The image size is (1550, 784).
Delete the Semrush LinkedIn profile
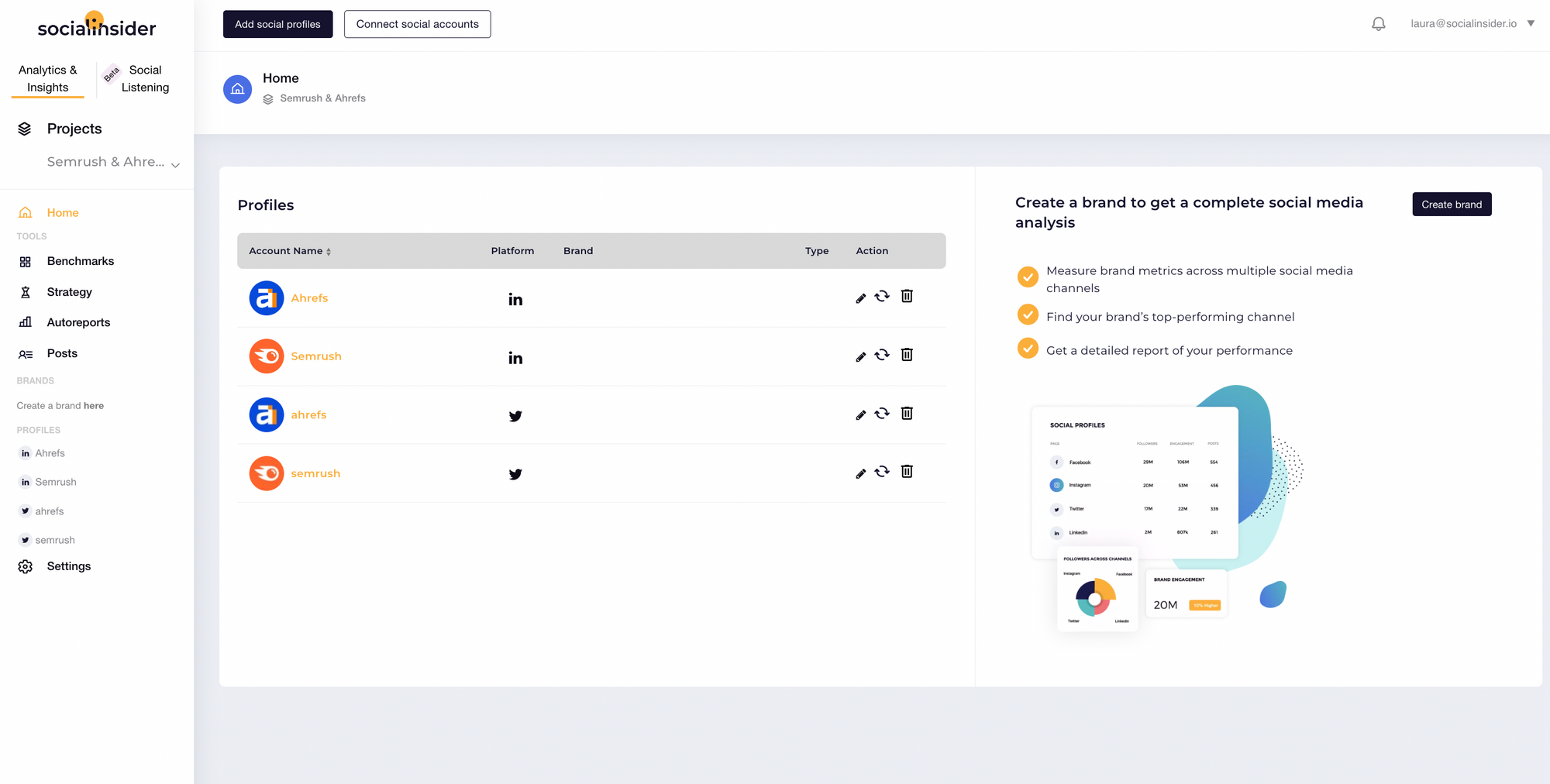click(907, 355)
